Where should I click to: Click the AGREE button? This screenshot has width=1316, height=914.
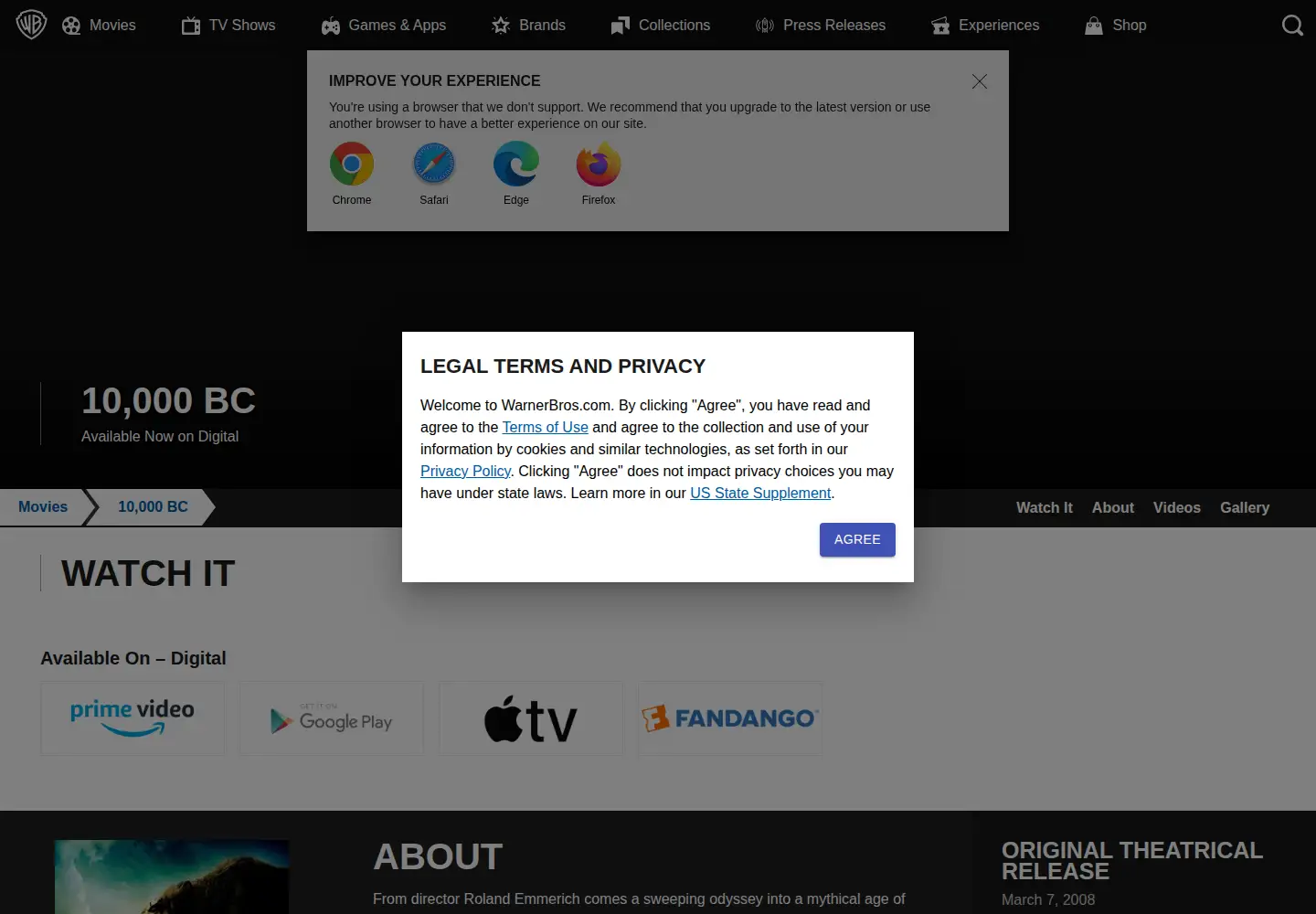(857, 539)
